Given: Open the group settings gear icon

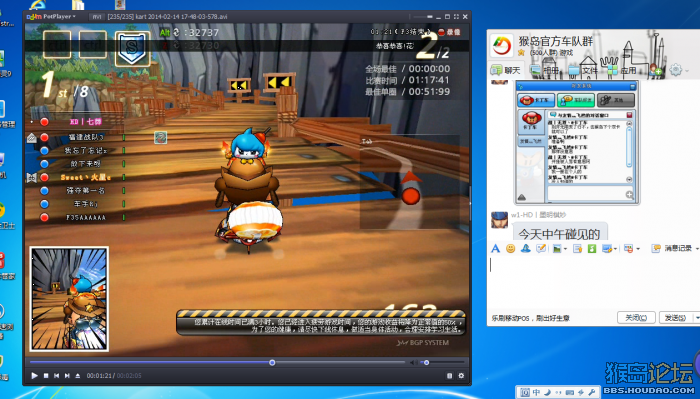Looking at the screenshot, I should tap(675, 70).
